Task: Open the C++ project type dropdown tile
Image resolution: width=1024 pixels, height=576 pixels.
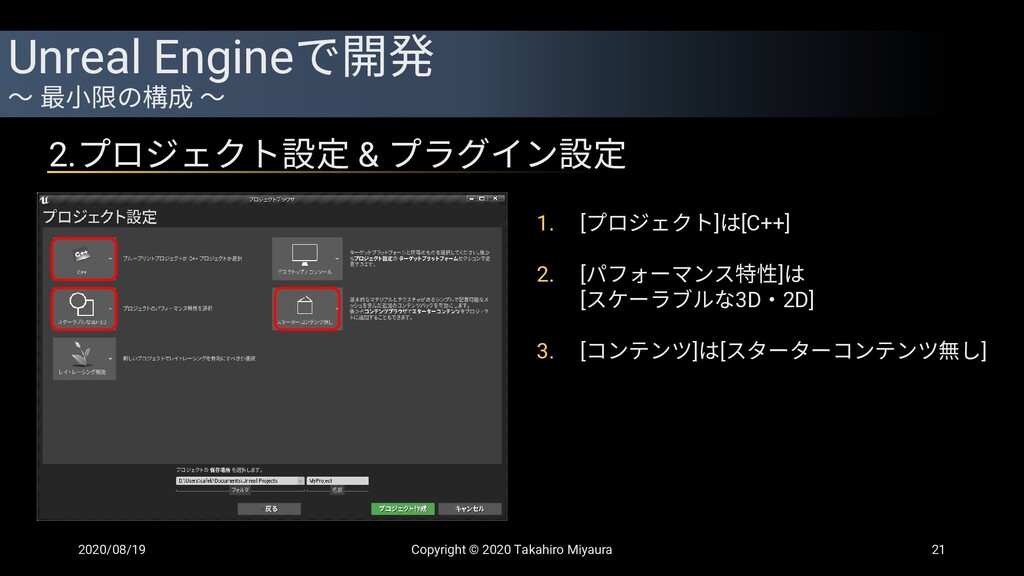Action: pos(84,259)
